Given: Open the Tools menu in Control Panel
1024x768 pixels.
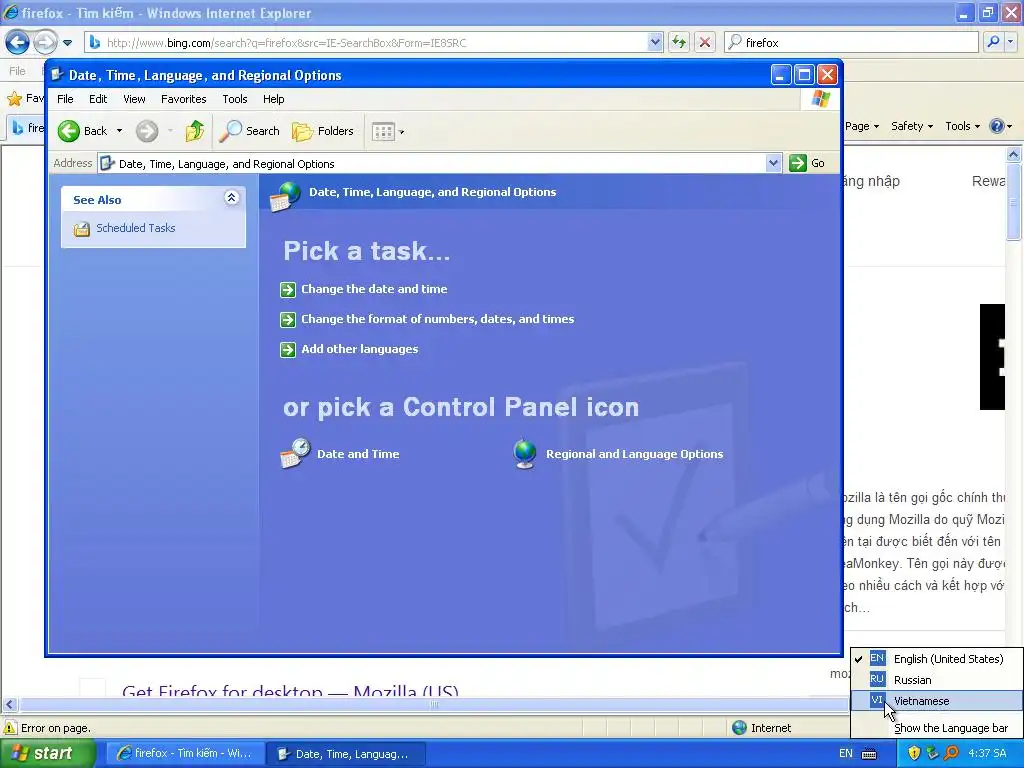Looking at the screenshot, I should 234,99.
